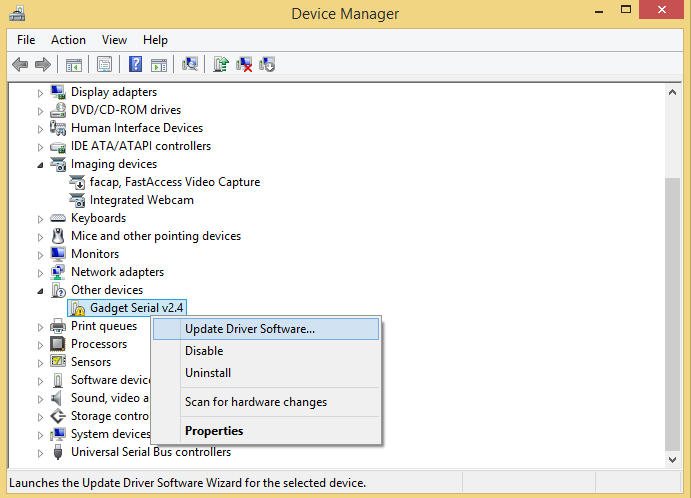Click Scan for hardware changes toolbar icon

click(x=190, y=64)
